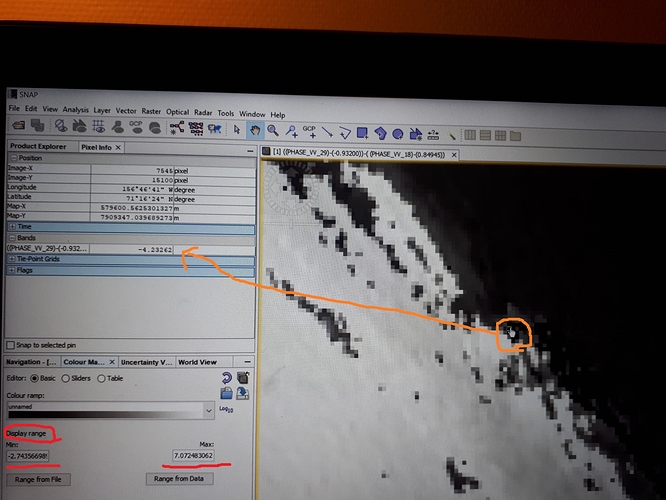Switch to the Uncertainty Visualisation tab
This screenshot has width=666, height=500.
(x=147, y=362)
